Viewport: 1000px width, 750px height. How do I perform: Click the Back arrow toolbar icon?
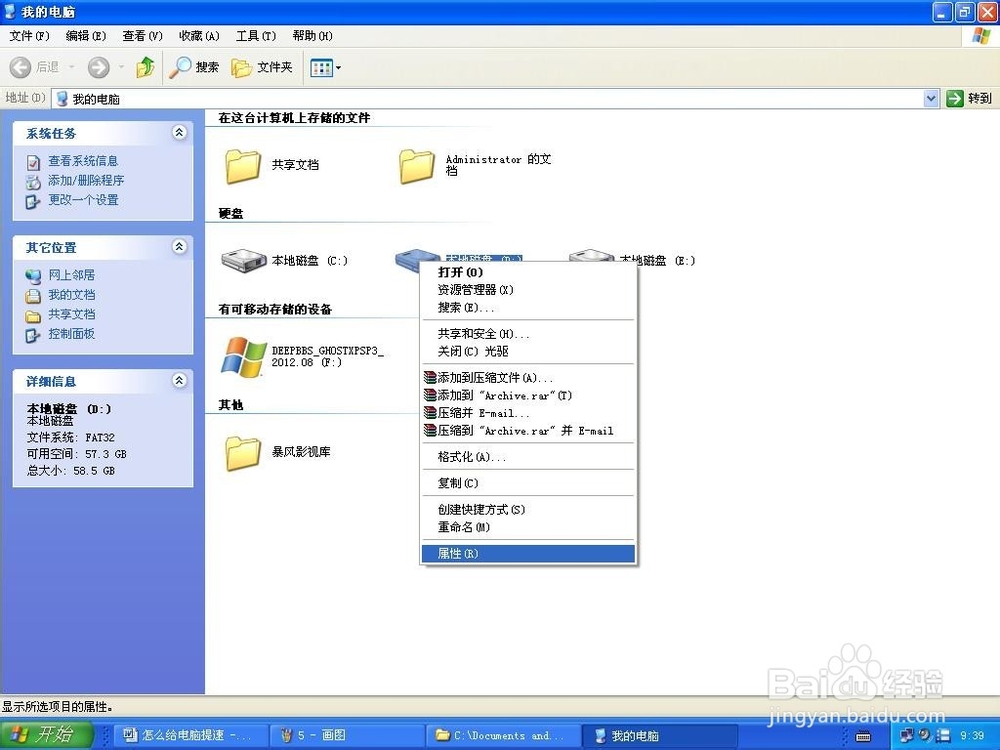[20, 67]
